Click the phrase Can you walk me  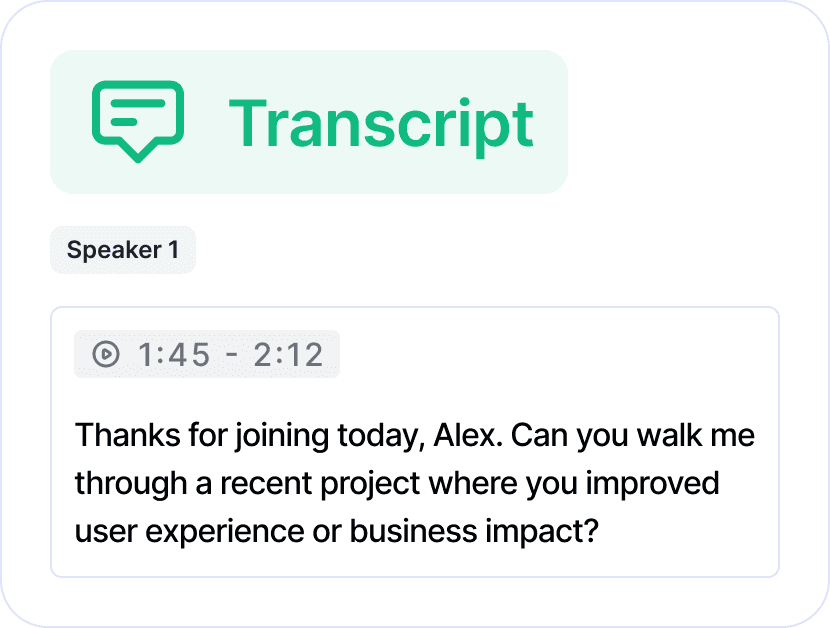pyautogui.click(x=633, y=436)
